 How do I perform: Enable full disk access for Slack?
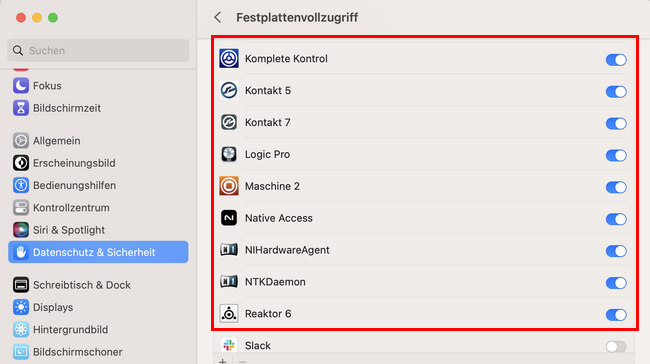coord(616,346)
